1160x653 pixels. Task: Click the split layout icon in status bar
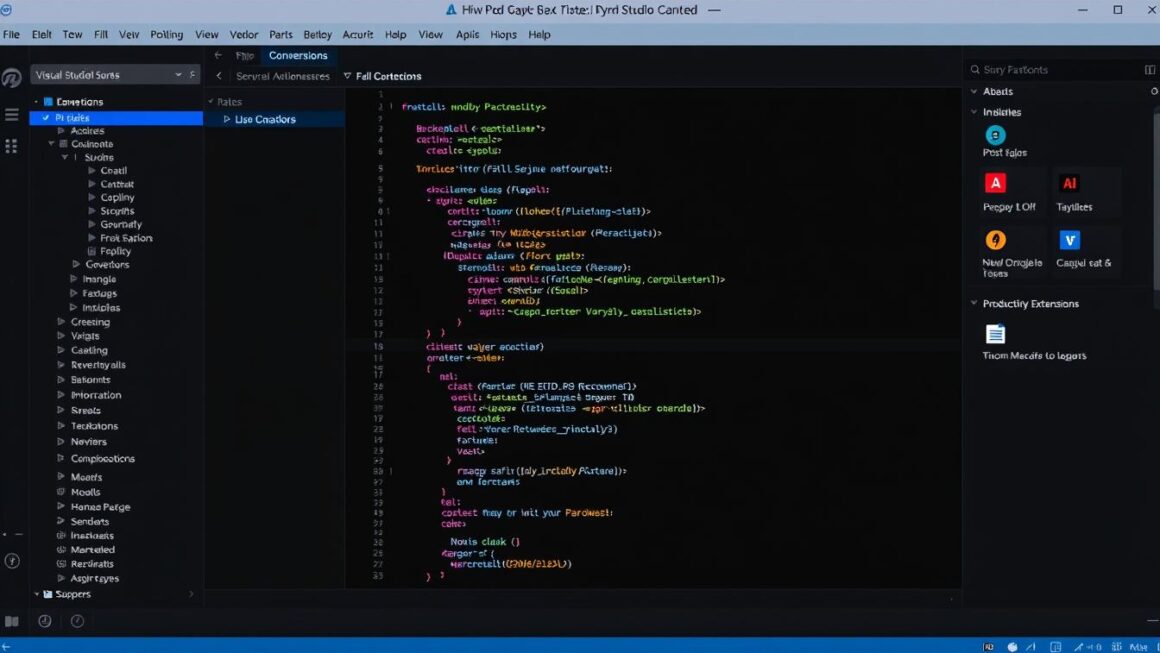click(x=1056, y=646)
